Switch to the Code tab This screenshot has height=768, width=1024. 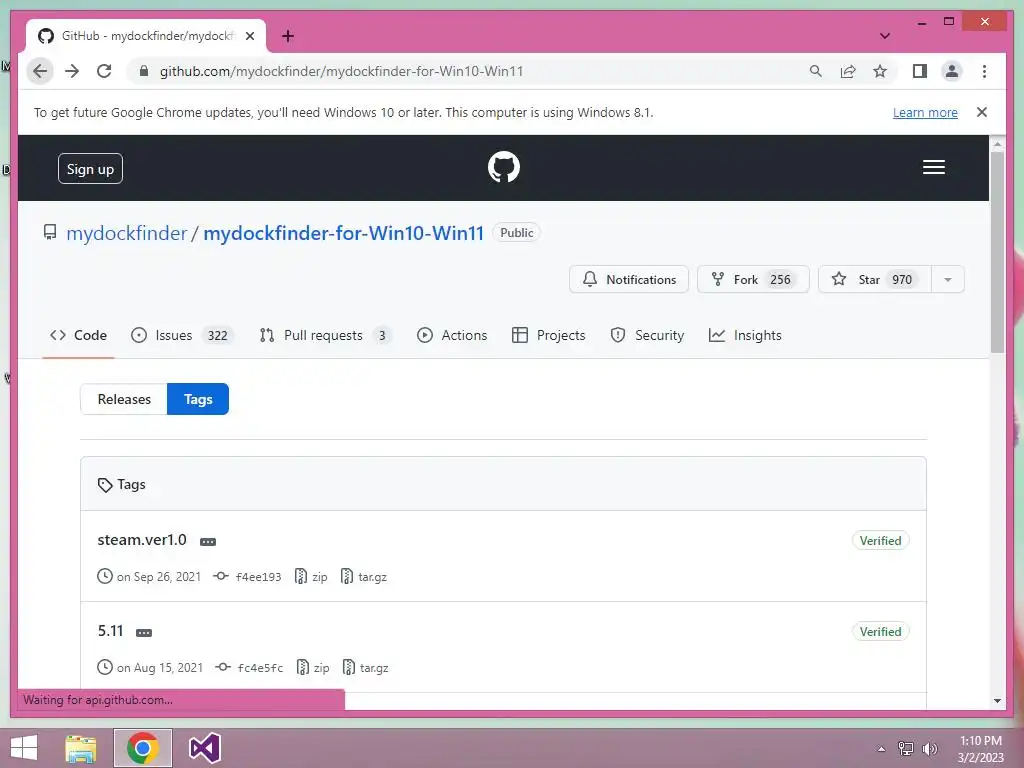coord(78,336)
